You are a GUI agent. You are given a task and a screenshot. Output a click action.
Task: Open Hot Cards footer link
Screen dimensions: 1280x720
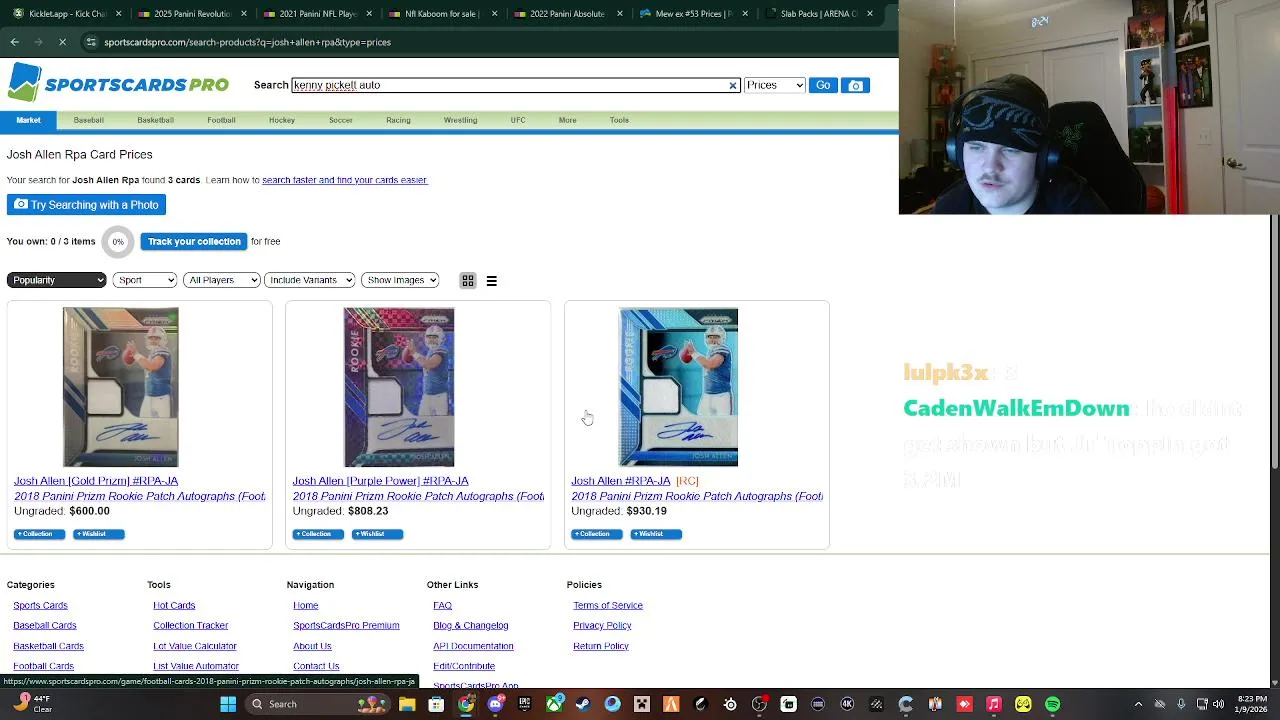[x=174, y=605]
